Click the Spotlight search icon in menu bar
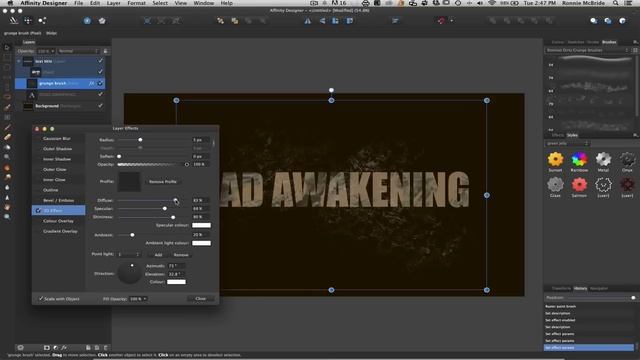Image resolution: width=640 pixels, height=360 pixels. 616,3
